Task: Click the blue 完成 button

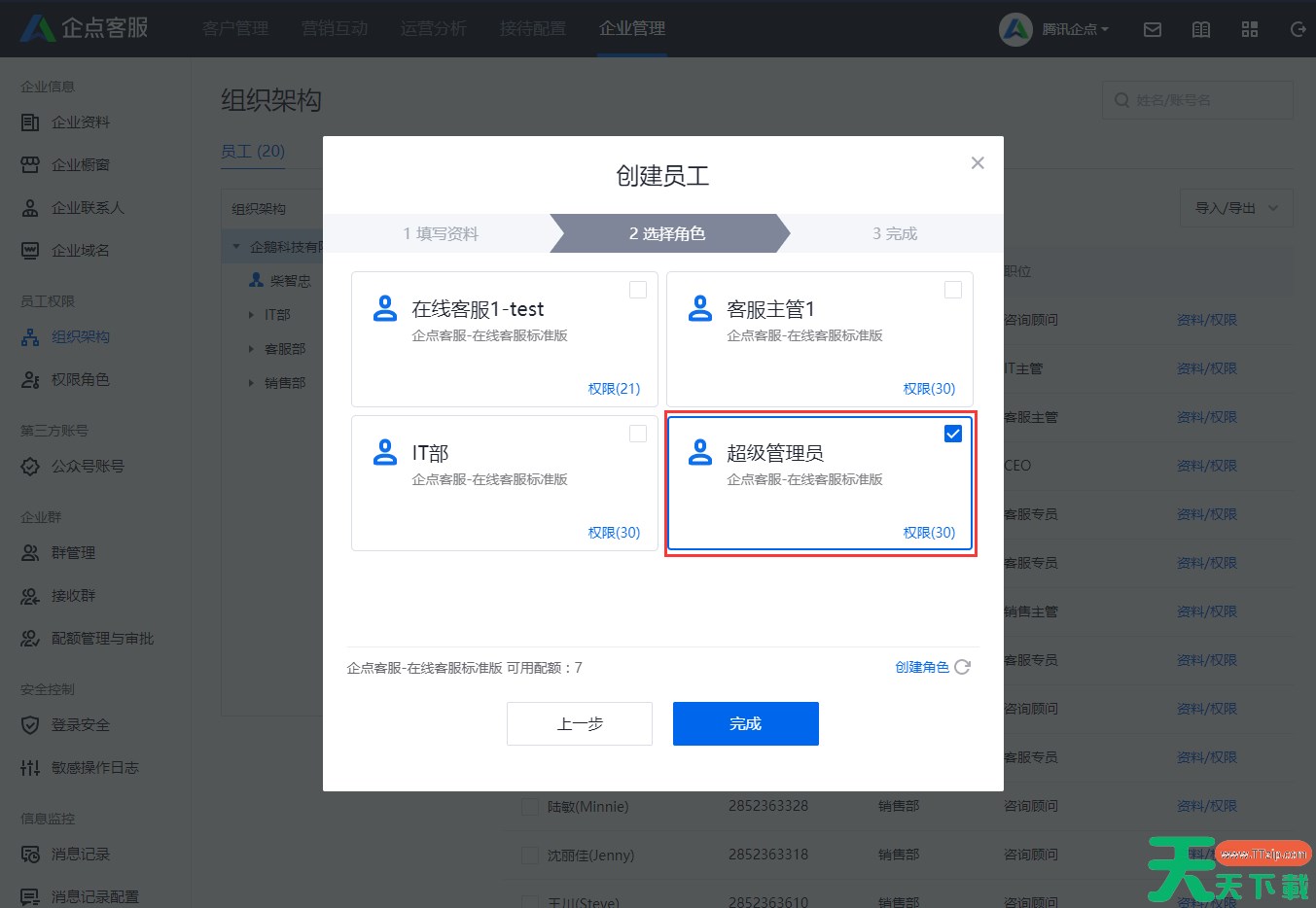Action: point(746,723)
